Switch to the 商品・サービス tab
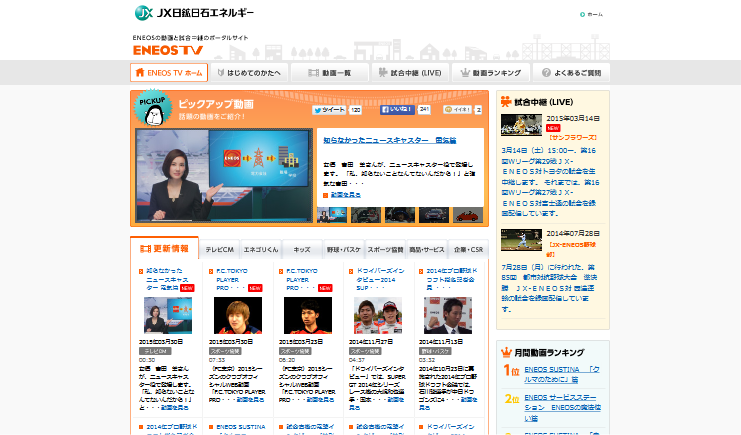 pyautogui.click(x=427, y=250)
